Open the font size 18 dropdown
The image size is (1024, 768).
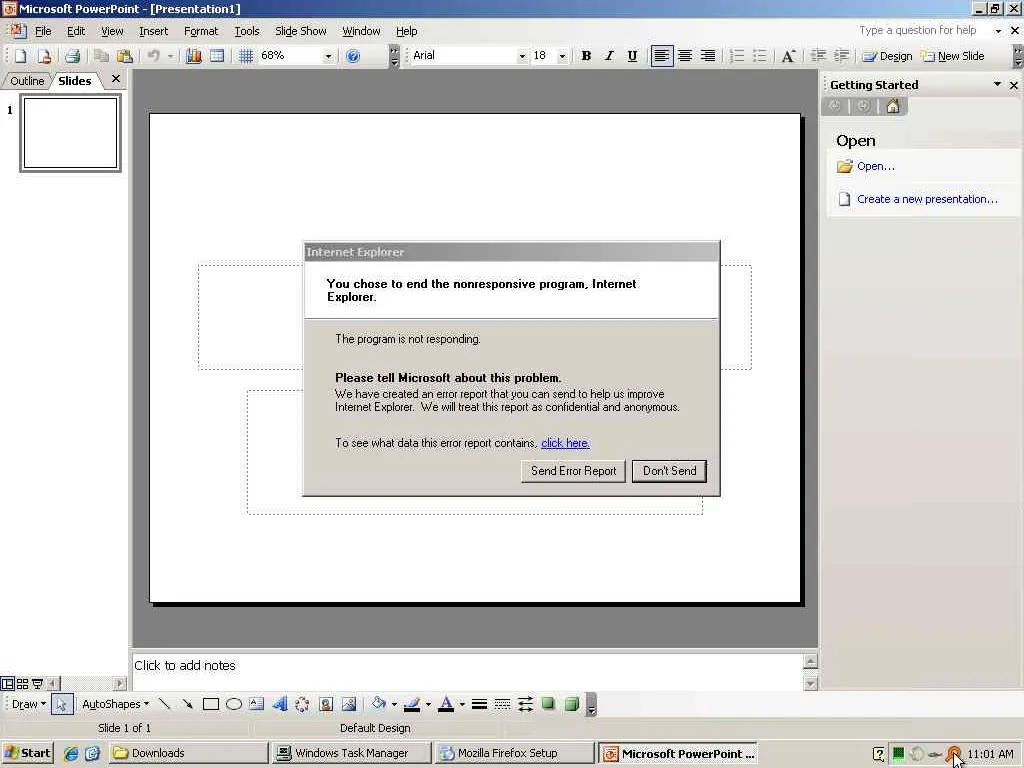pyautogui.click(x=562, y=56)
